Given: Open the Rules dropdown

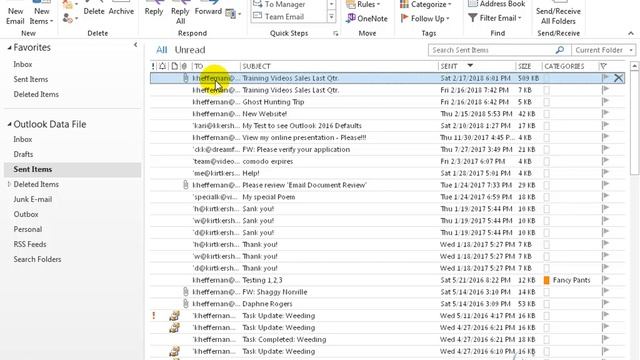Looking at the screenshot, I should tap(363, 4).
